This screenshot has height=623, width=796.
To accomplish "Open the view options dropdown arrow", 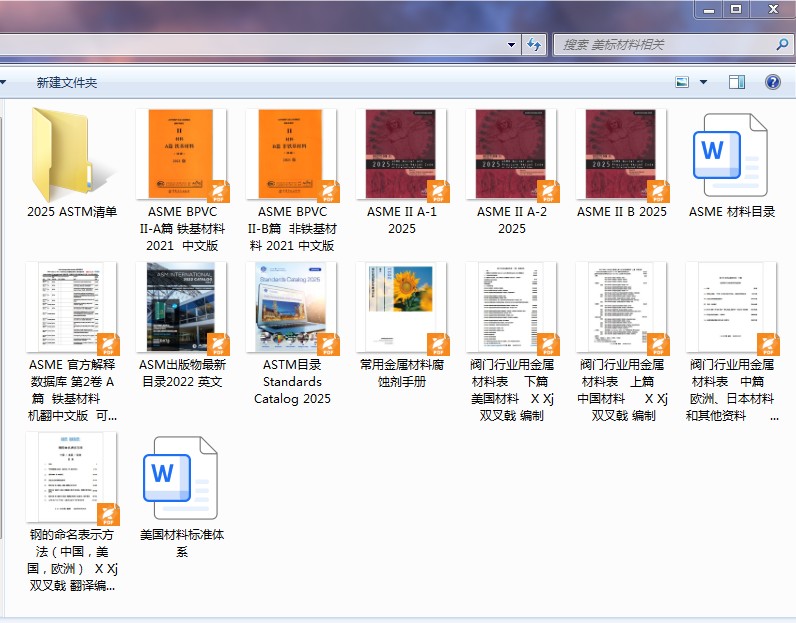I will tap(703, 82).
